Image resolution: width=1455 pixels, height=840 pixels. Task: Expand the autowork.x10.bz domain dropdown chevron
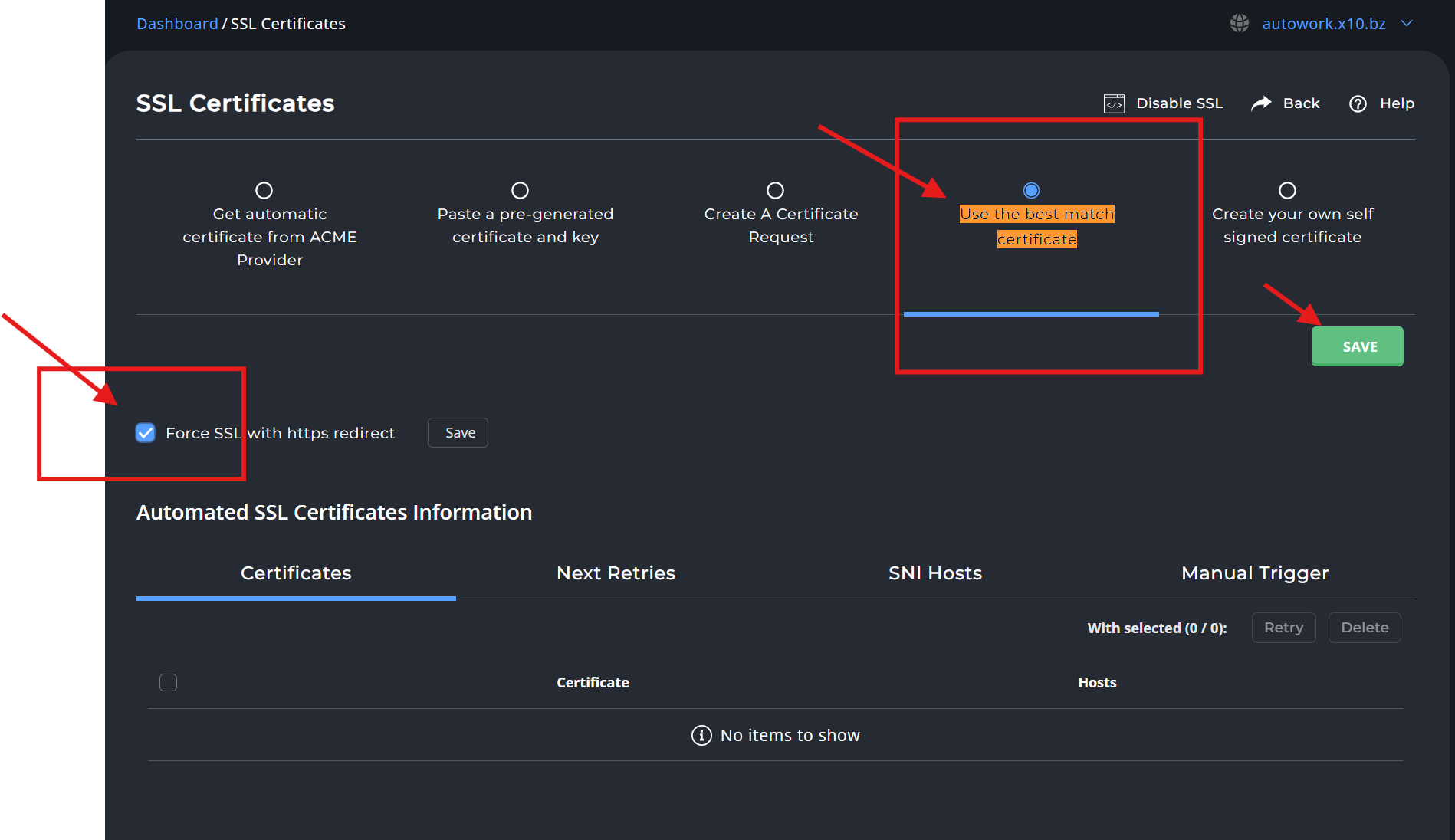(x=1407, y=24)
